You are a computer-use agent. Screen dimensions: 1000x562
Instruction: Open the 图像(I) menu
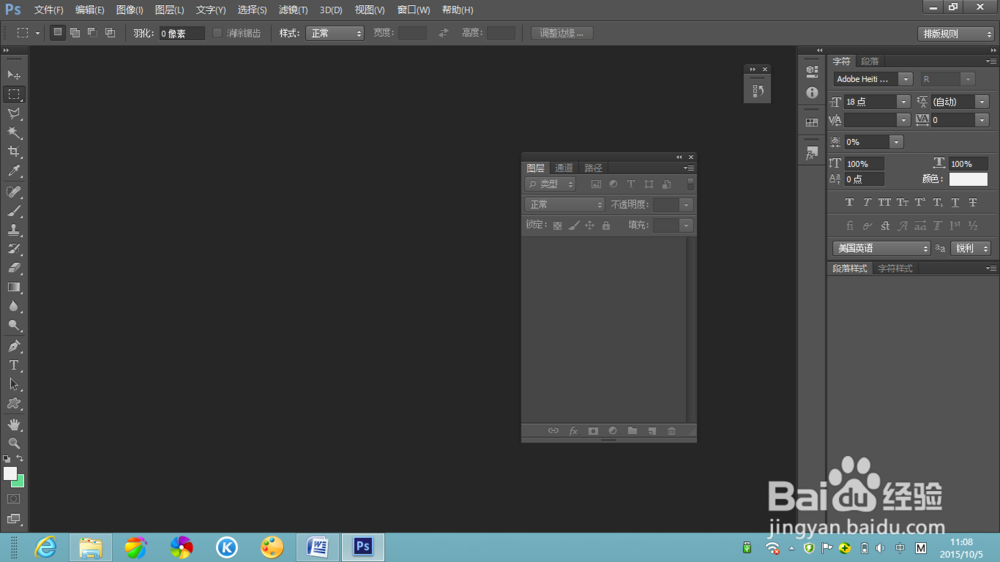tap(129, 10)
